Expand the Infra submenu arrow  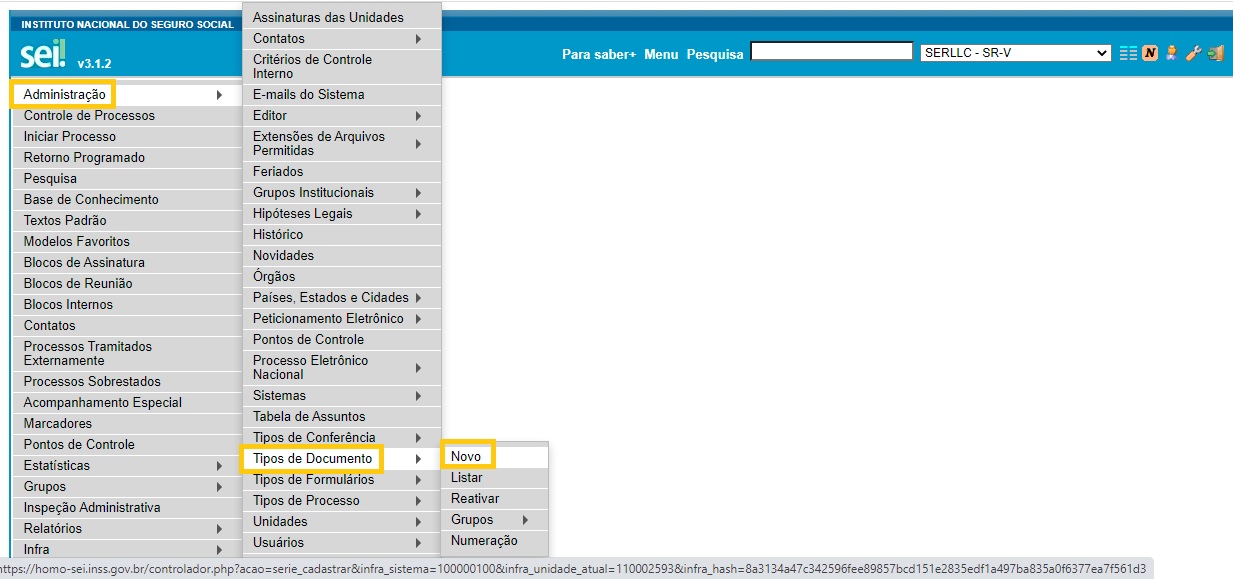pyautogui.click(x=219, y=550)
